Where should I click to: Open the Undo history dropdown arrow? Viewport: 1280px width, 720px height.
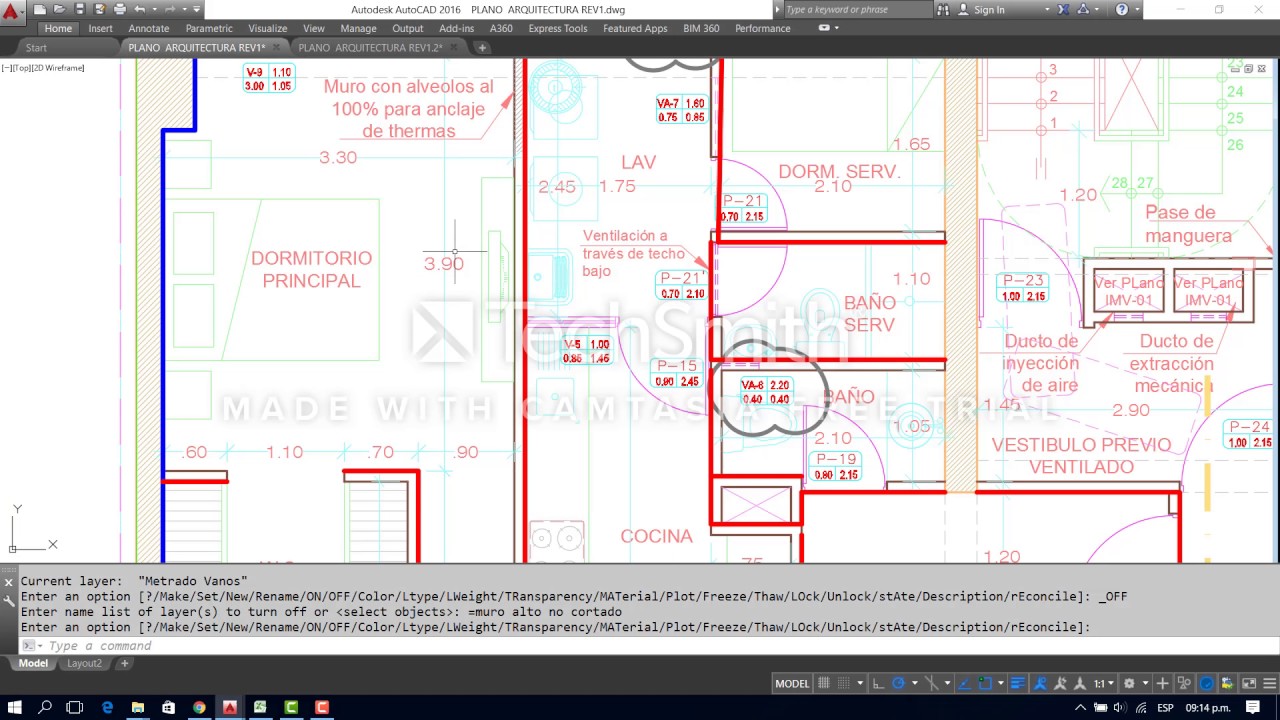click(x=155, y=9)
